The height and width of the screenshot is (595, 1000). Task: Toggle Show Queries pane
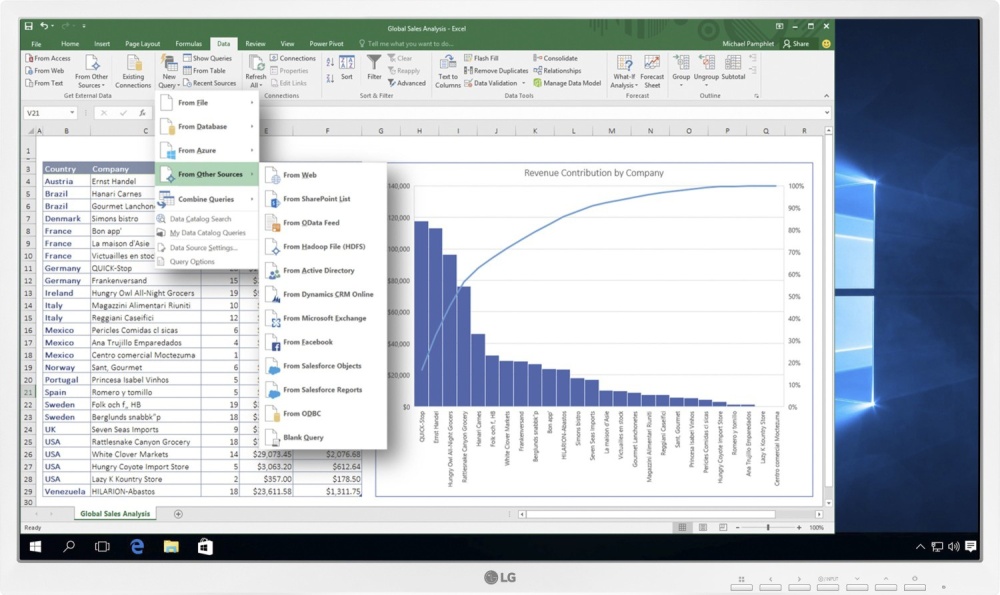(207, 58)
